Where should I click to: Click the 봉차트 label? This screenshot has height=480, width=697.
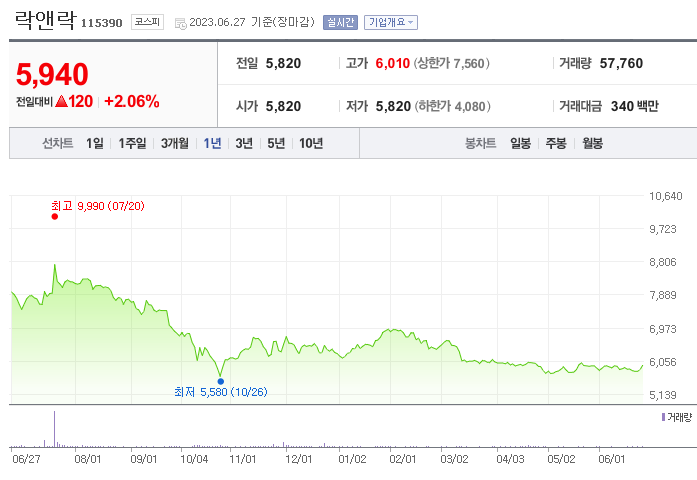[x=481, y=143]
